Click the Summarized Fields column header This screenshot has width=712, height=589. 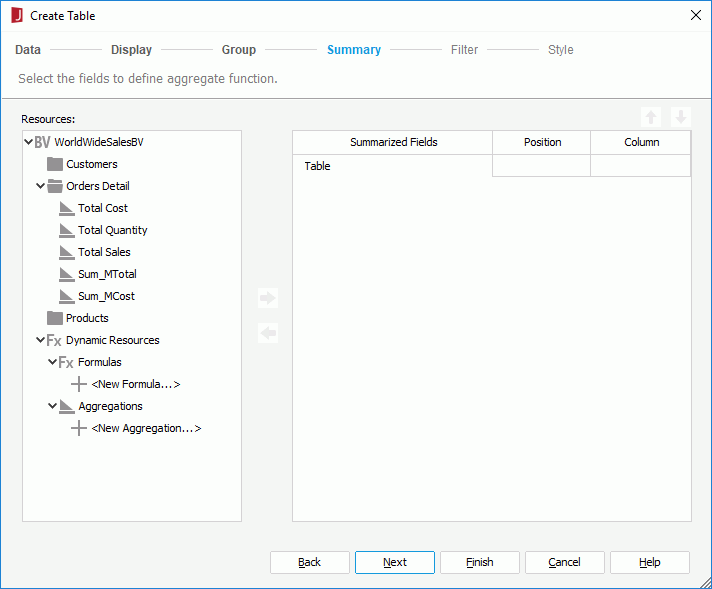(393, 143)
